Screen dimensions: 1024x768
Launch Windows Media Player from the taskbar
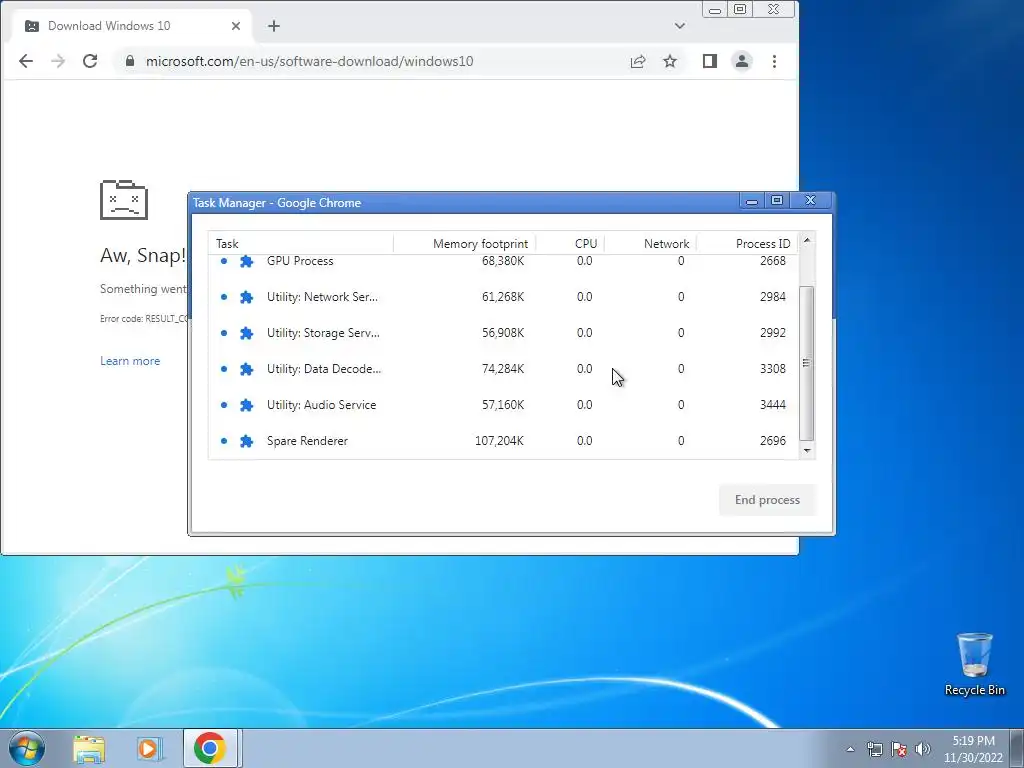(x=149, y=749)
